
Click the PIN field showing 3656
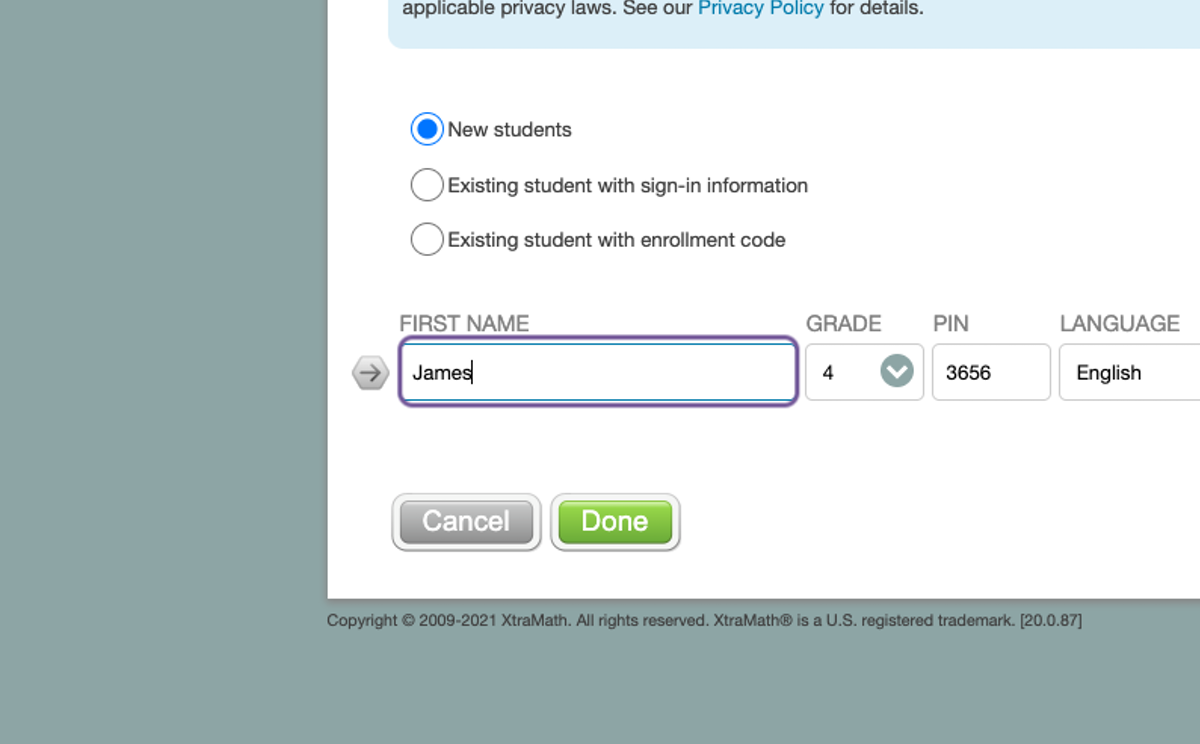point(990,372)
